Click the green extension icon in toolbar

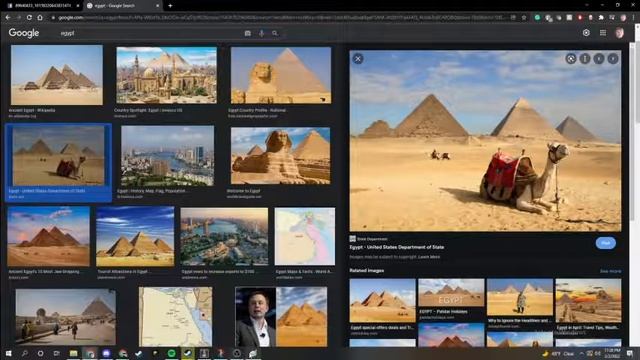(537, 18)
